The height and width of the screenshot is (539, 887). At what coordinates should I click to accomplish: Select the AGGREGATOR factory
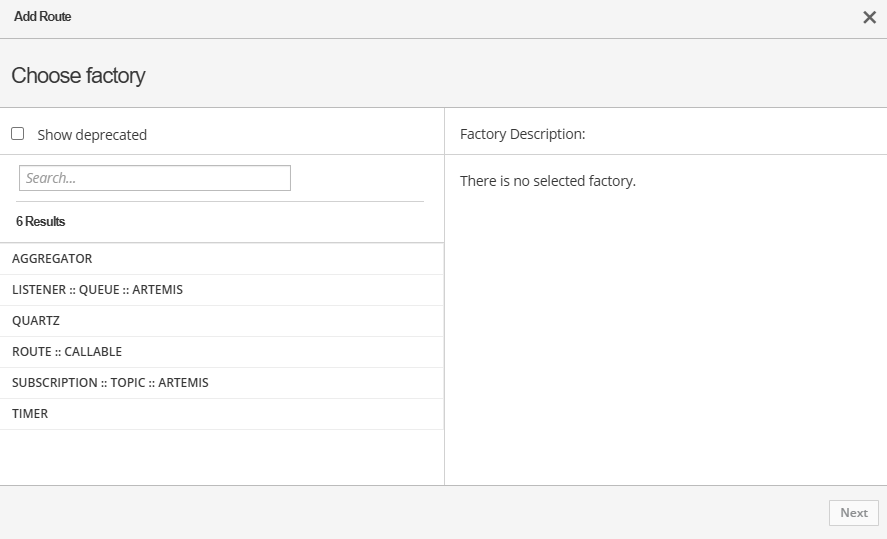(52, 259)
